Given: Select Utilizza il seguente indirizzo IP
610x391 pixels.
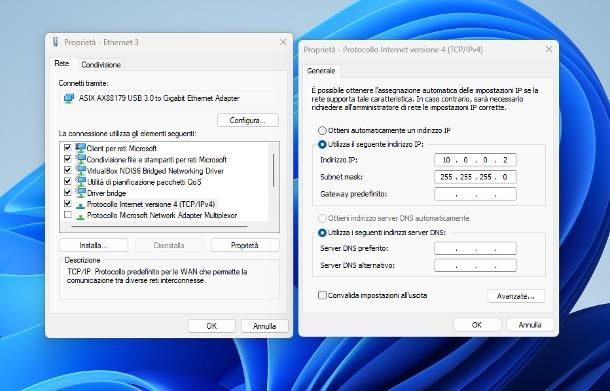Looking at the screenshot, I should click(322, 144).
